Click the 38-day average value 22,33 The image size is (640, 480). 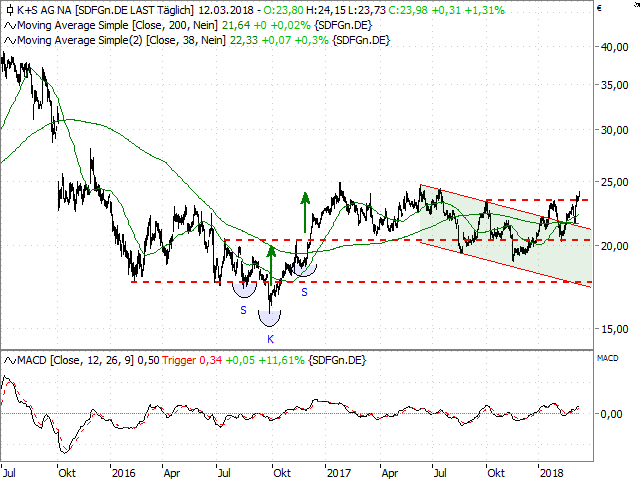pos(244,41)
